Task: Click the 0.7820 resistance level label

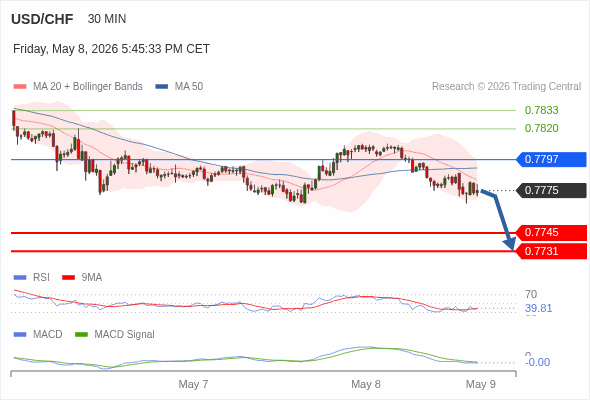Action: coord(541,128)
